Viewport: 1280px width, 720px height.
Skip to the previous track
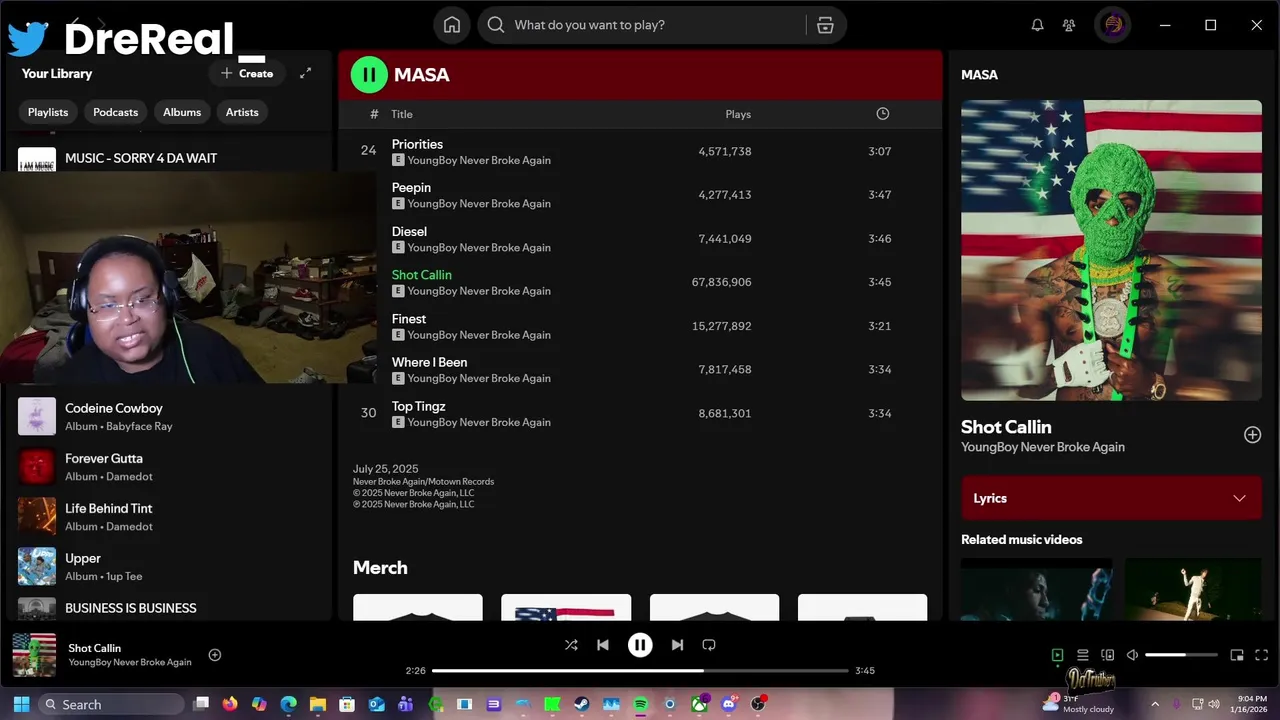(x=603, y=645)
